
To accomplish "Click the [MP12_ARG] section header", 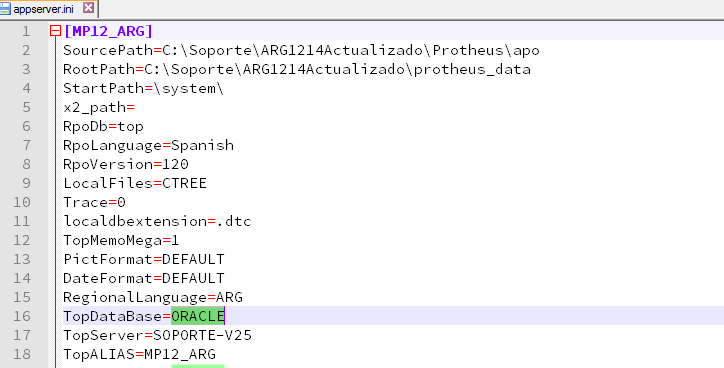I will point(108,31).
